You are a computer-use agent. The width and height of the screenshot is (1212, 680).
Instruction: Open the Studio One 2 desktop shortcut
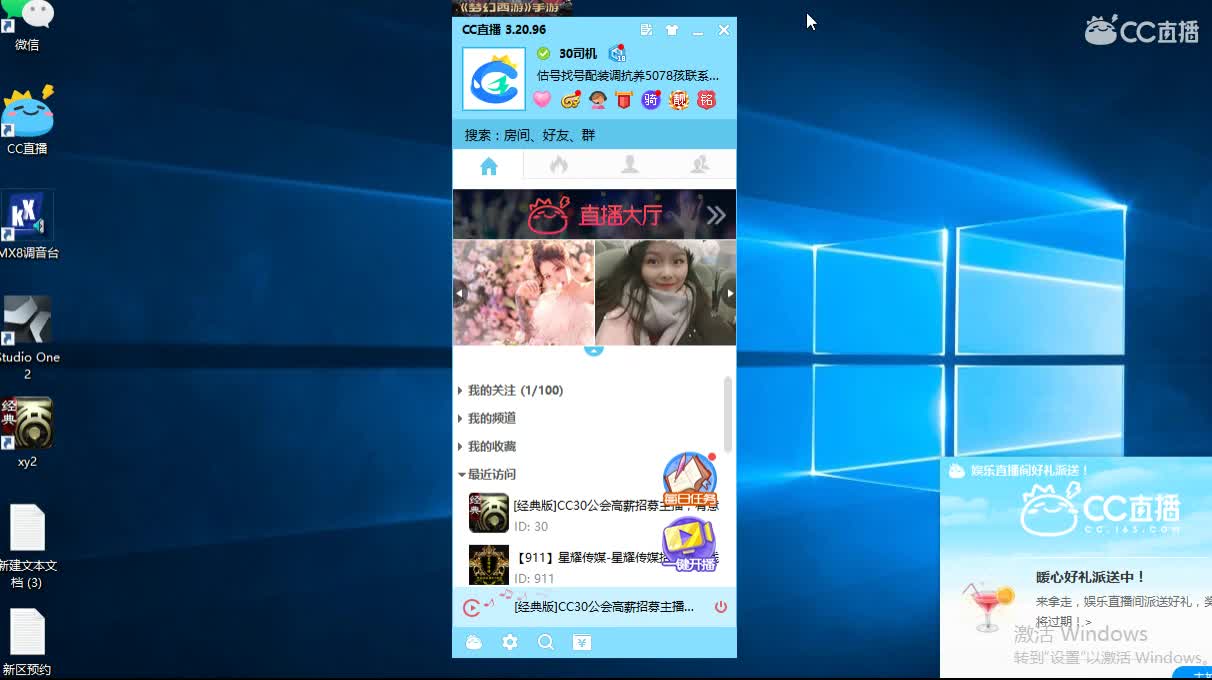pyautogui.click(x=28, y=338)
